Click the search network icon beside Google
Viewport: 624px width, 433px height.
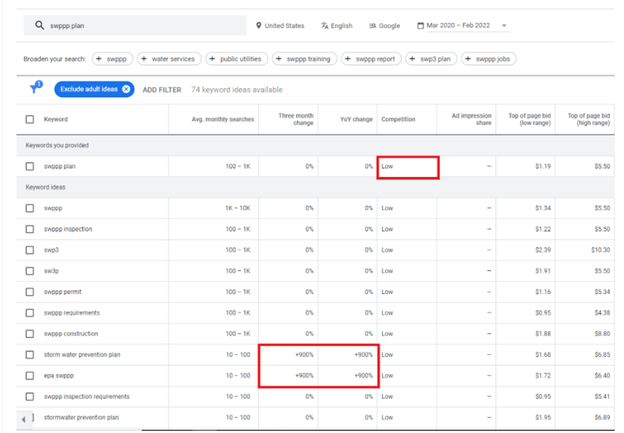pos(372,25)
